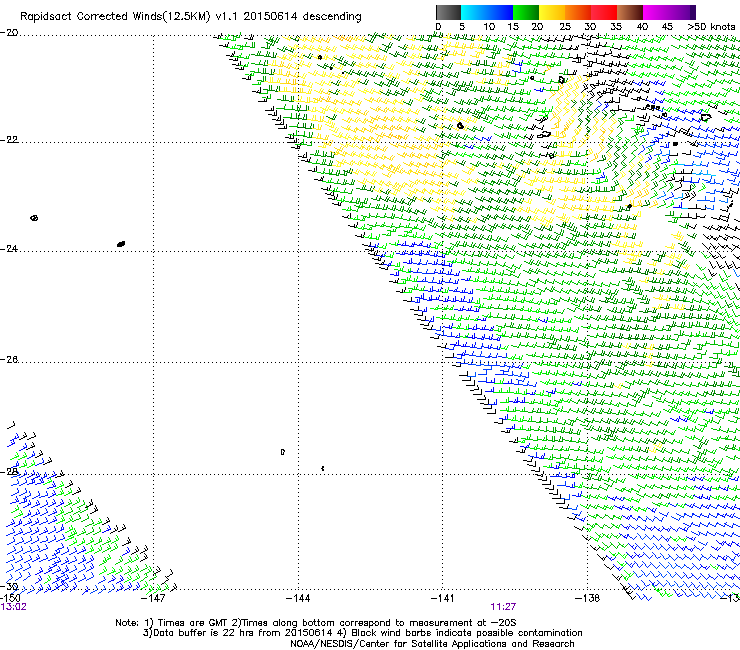Click the "-150" longitude axis label
Screen dimensions: 740x650
[x=10, y=598]
